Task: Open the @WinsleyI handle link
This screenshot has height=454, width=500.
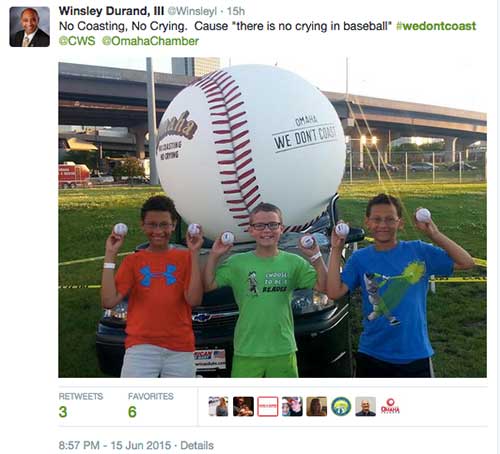Action: click(192, 11)
